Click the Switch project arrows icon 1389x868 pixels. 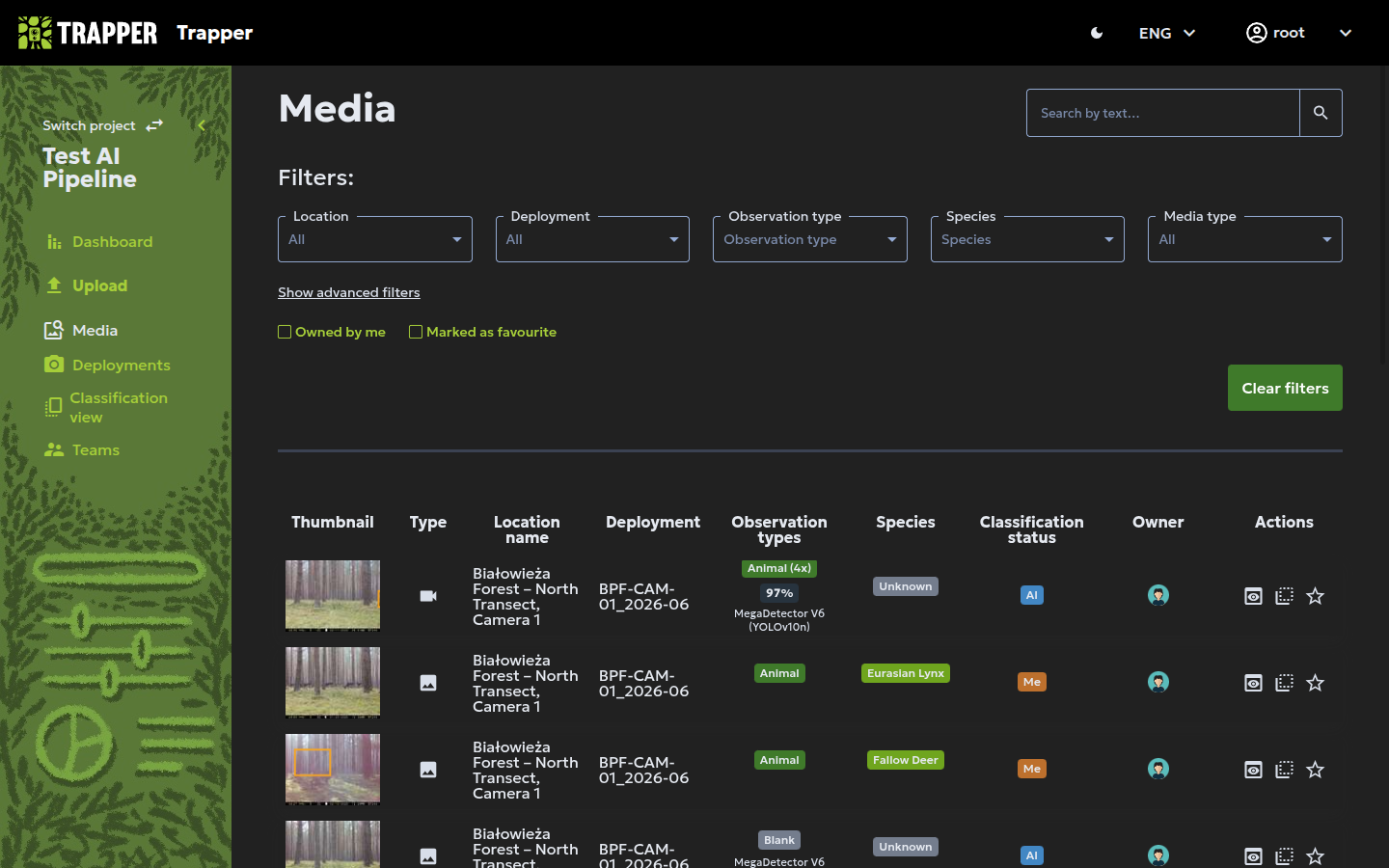click(x=154, y=125)
